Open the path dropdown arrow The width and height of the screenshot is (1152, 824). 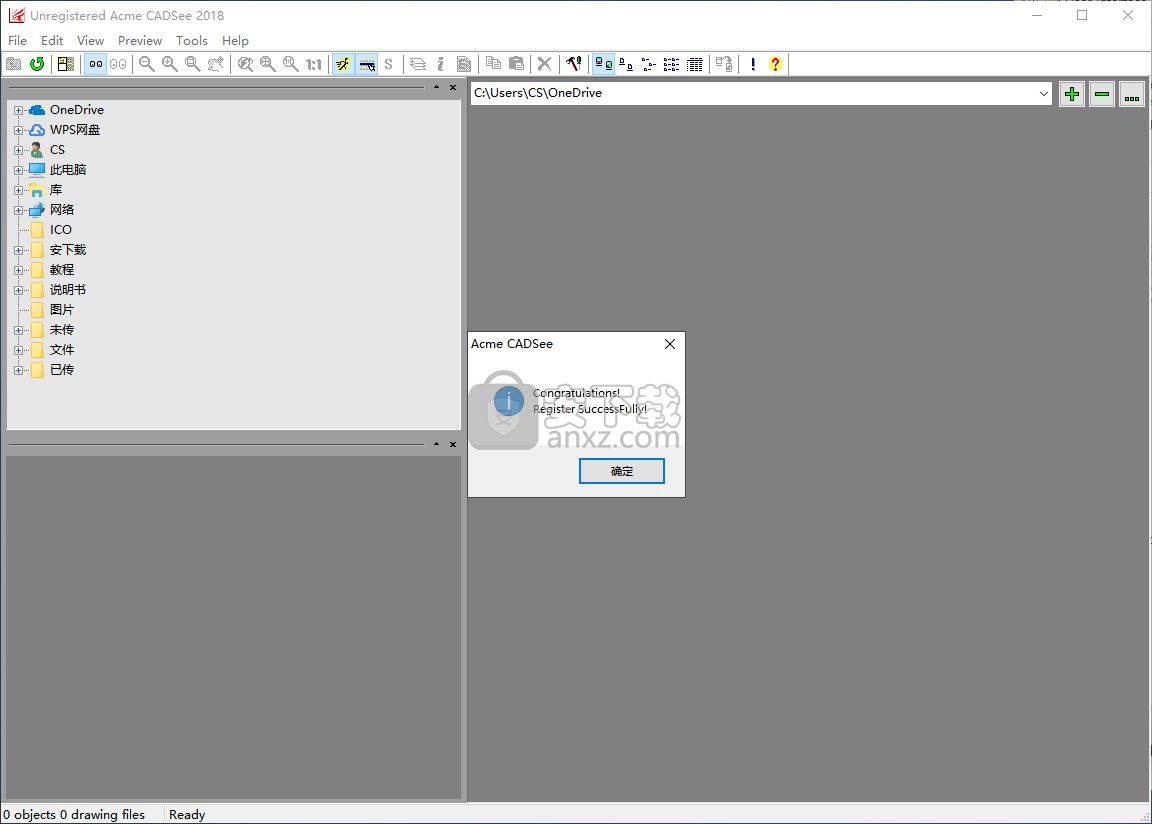pos(1043,93)
